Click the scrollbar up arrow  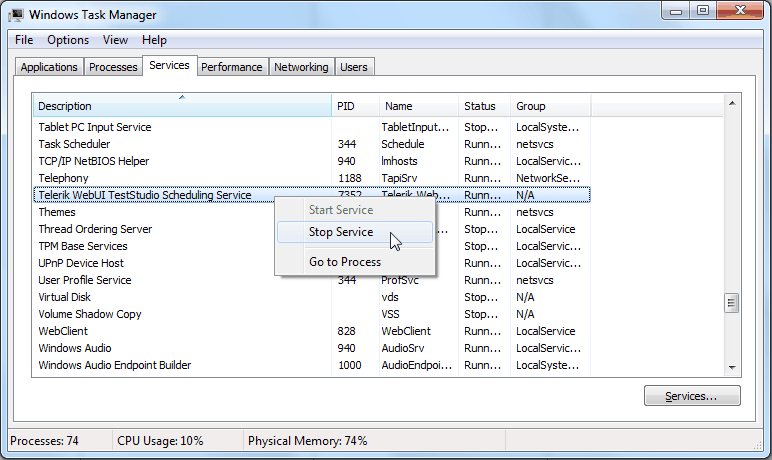(x=732, y=103)
